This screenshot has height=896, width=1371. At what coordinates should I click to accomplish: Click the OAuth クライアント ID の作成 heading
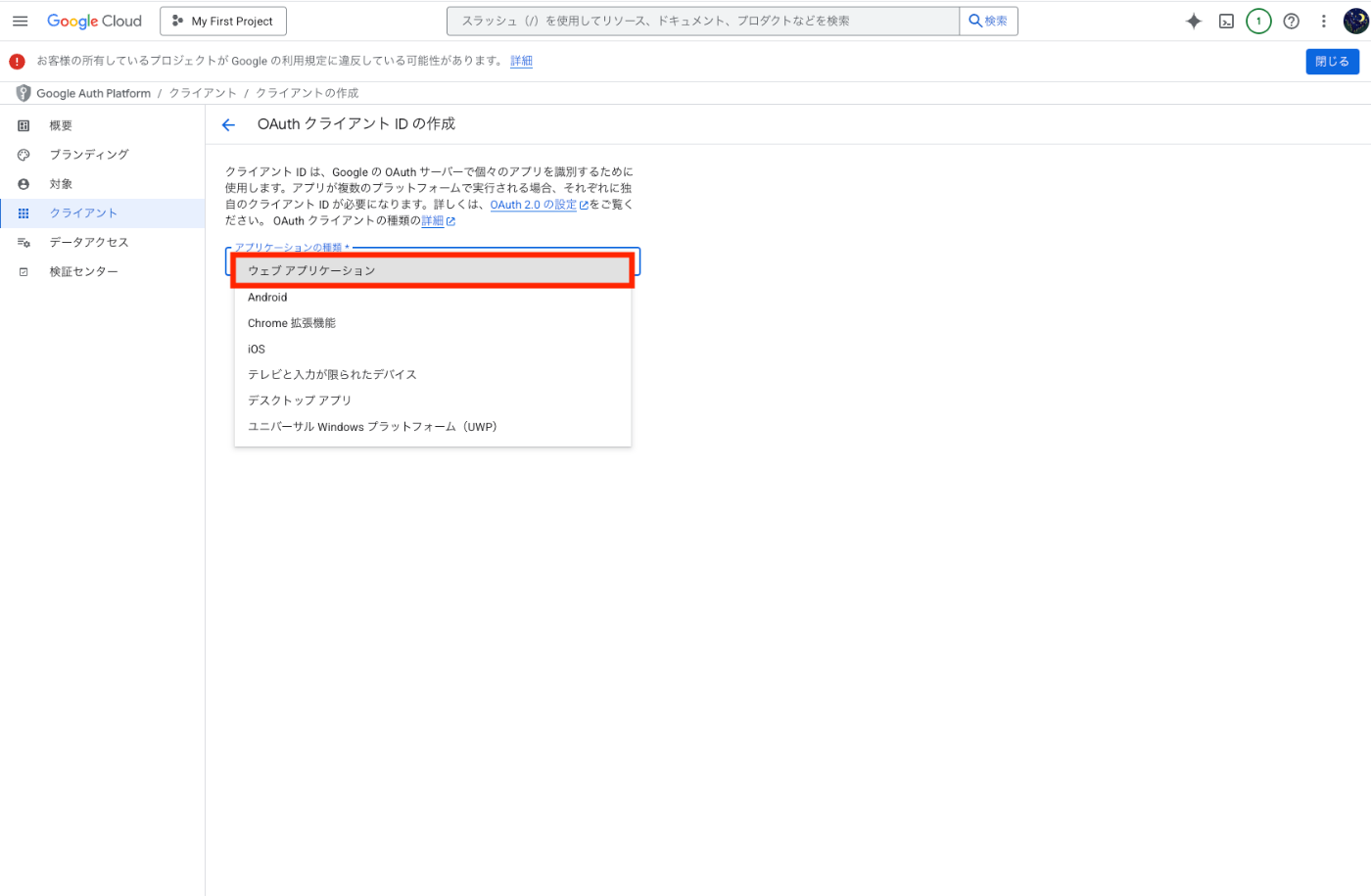coord(356,123)
